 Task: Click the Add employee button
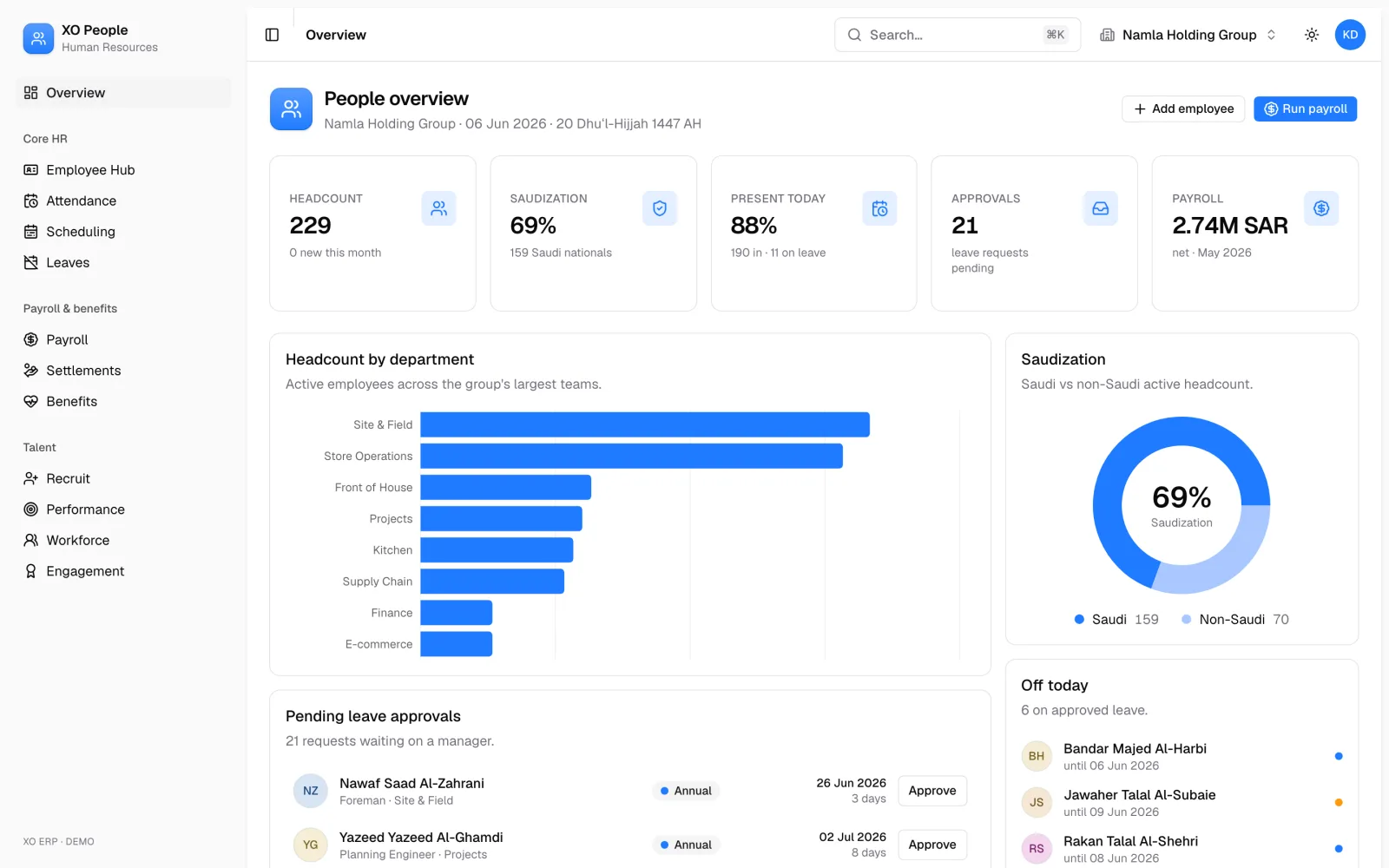[x=1183, y=108]
